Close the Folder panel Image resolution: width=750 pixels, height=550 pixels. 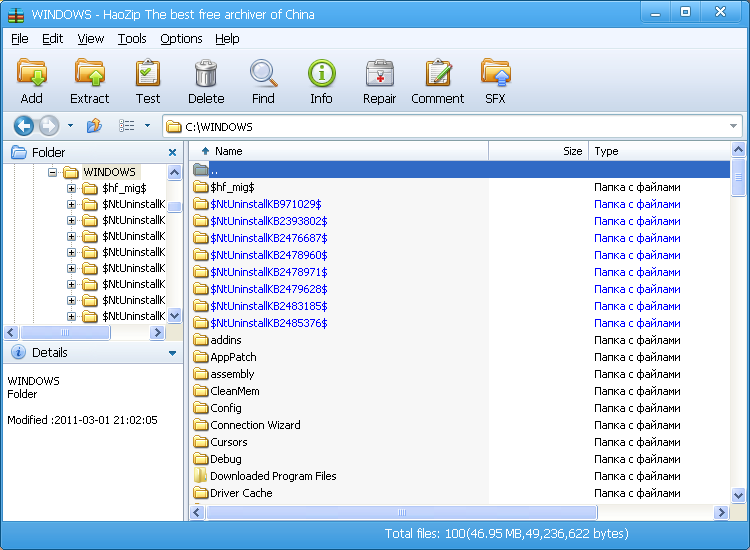(x=173, y=153)
